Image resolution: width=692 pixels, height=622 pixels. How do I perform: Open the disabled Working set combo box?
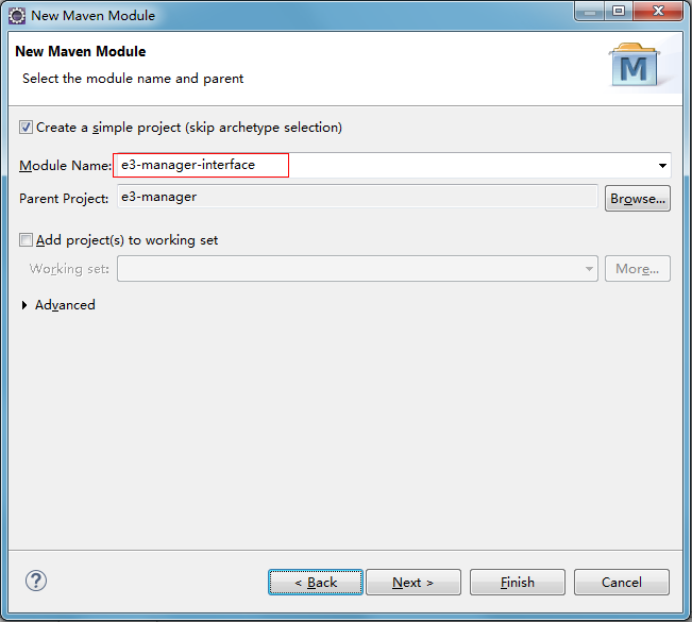(x=357, y=268)
